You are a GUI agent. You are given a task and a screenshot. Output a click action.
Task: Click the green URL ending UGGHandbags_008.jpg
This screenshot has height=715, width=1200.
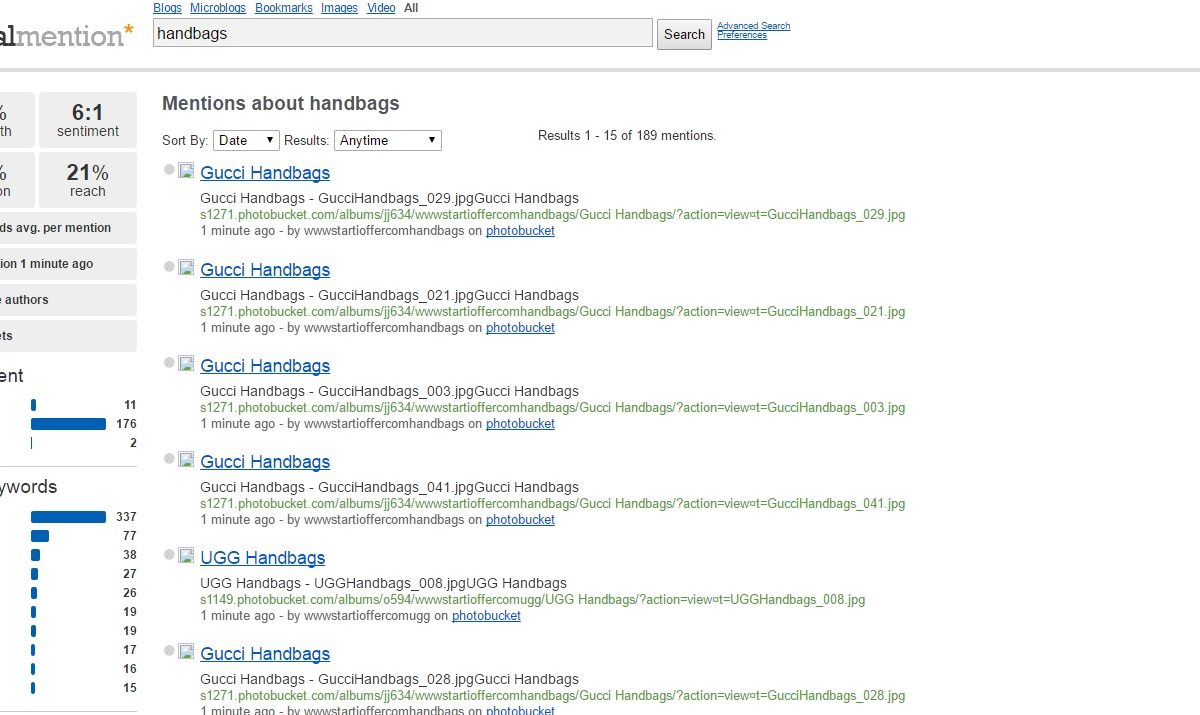tap(533, 600)
